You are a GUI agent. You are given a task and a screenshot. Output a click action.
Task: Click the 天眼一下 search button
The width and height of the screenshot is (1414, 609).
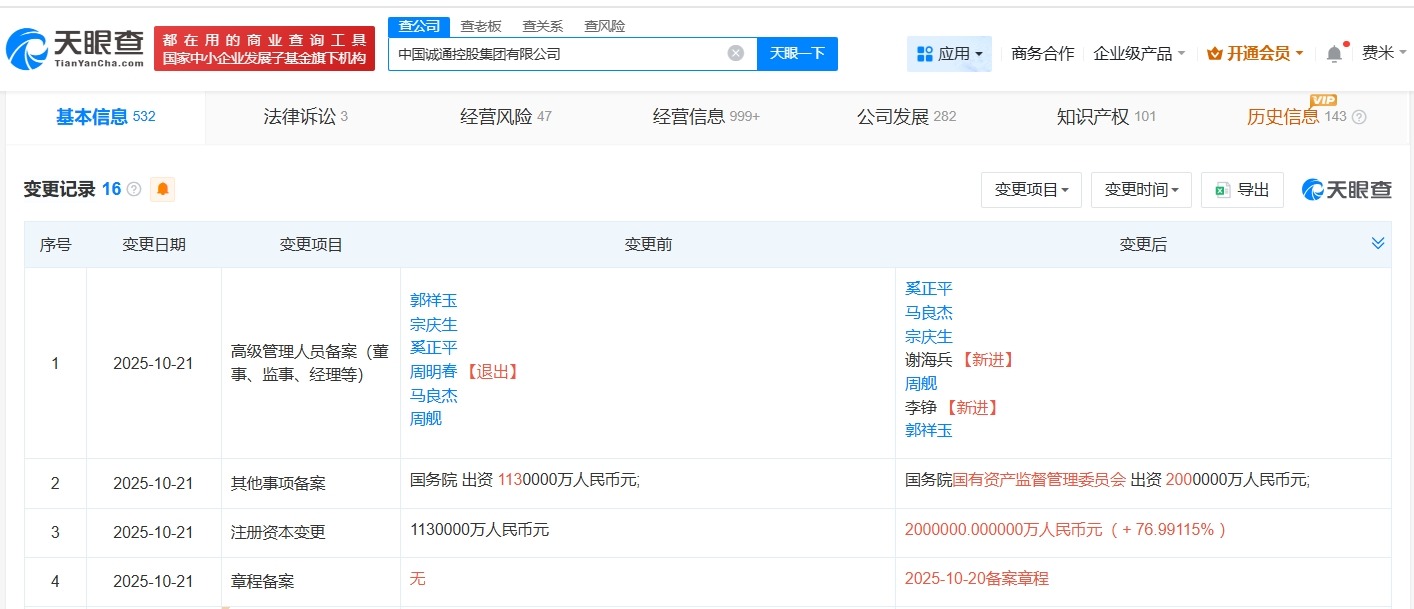797,53
